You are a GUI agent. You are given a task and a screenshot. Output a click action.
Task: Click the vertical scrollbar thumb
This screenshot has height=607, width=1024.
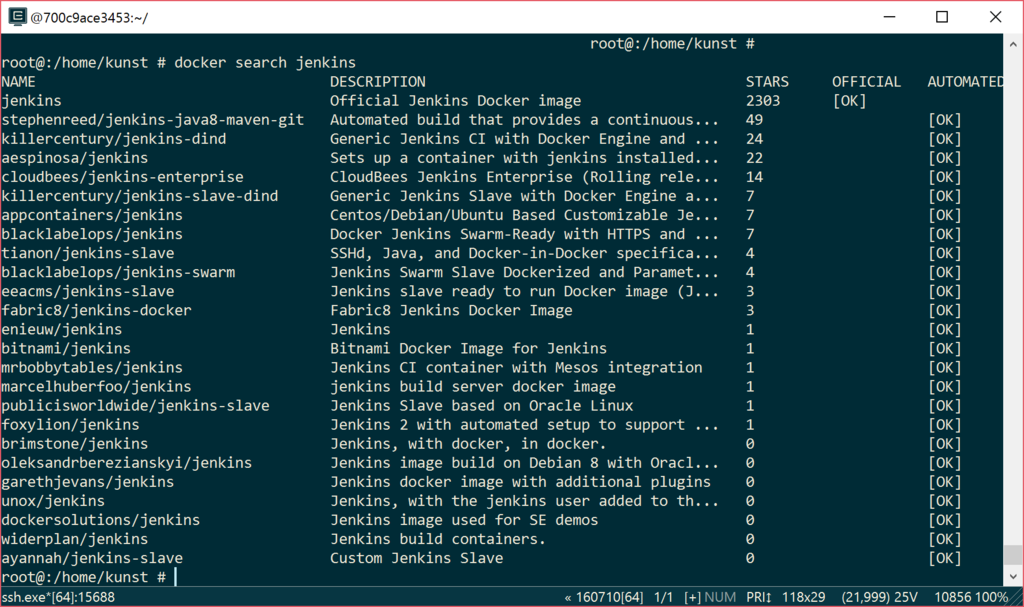coord(1013,554)
